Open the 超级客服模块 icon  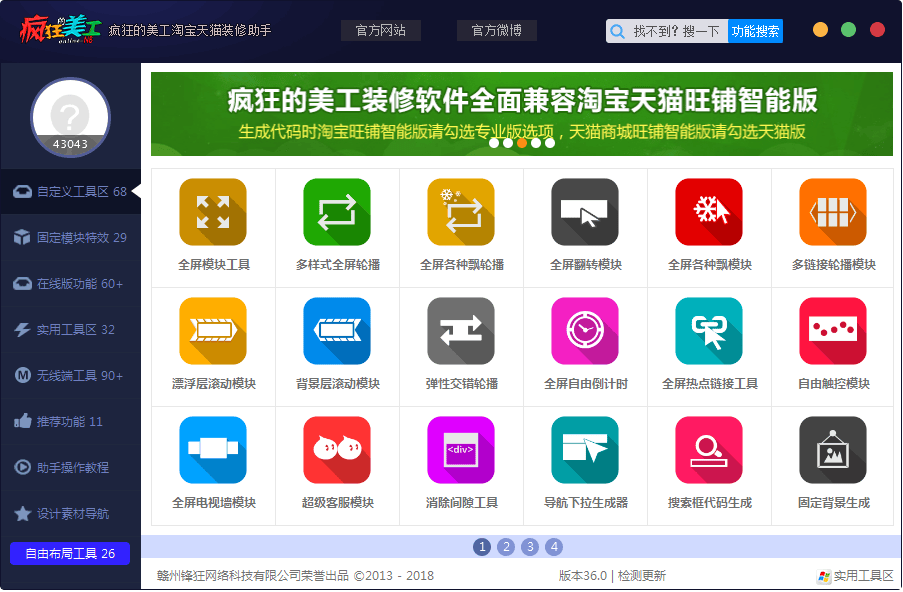click(337, 450)
